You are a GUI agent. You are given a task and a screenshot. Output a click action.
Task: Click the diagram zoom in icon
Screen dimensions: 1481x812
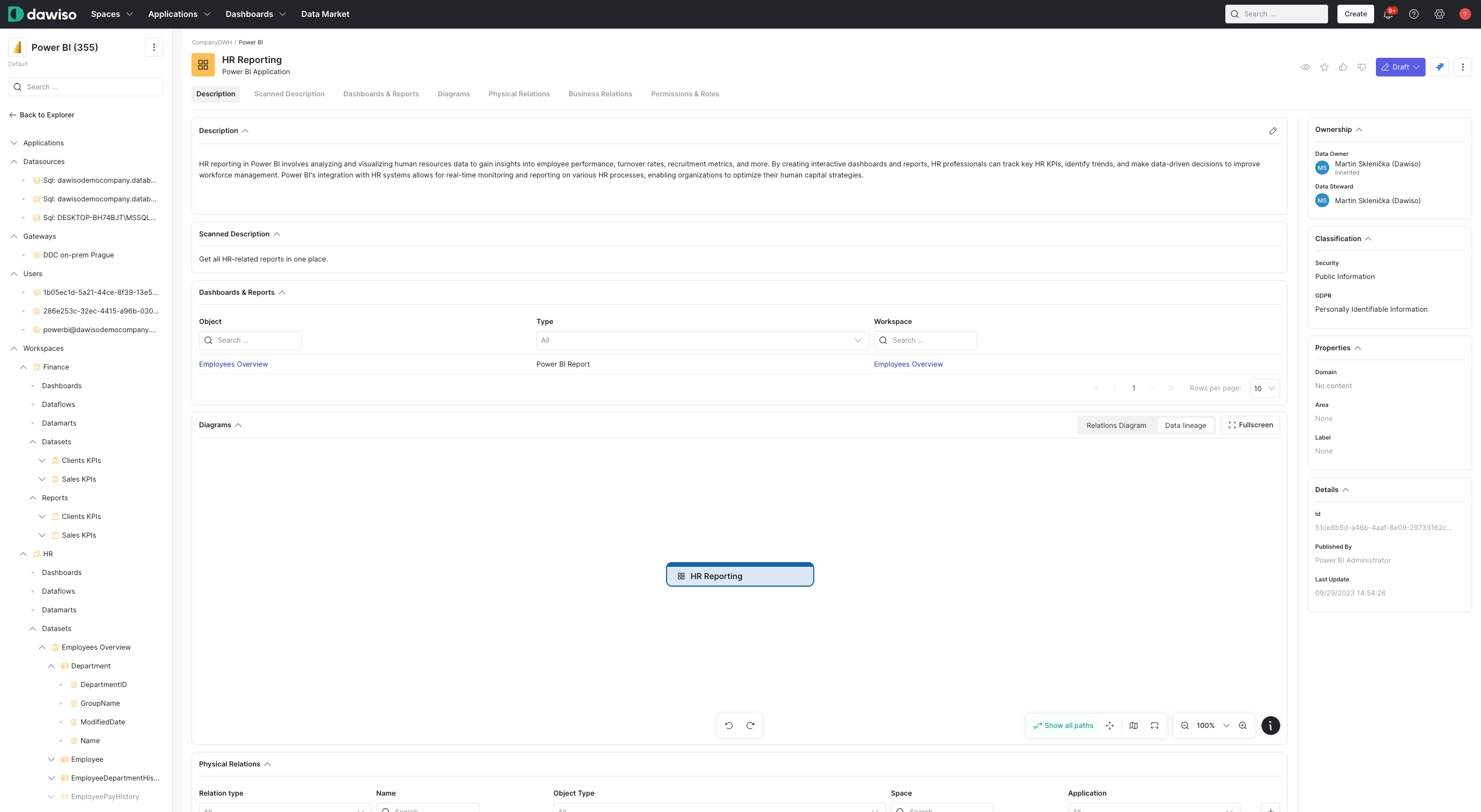click(x=1243, y=726)
